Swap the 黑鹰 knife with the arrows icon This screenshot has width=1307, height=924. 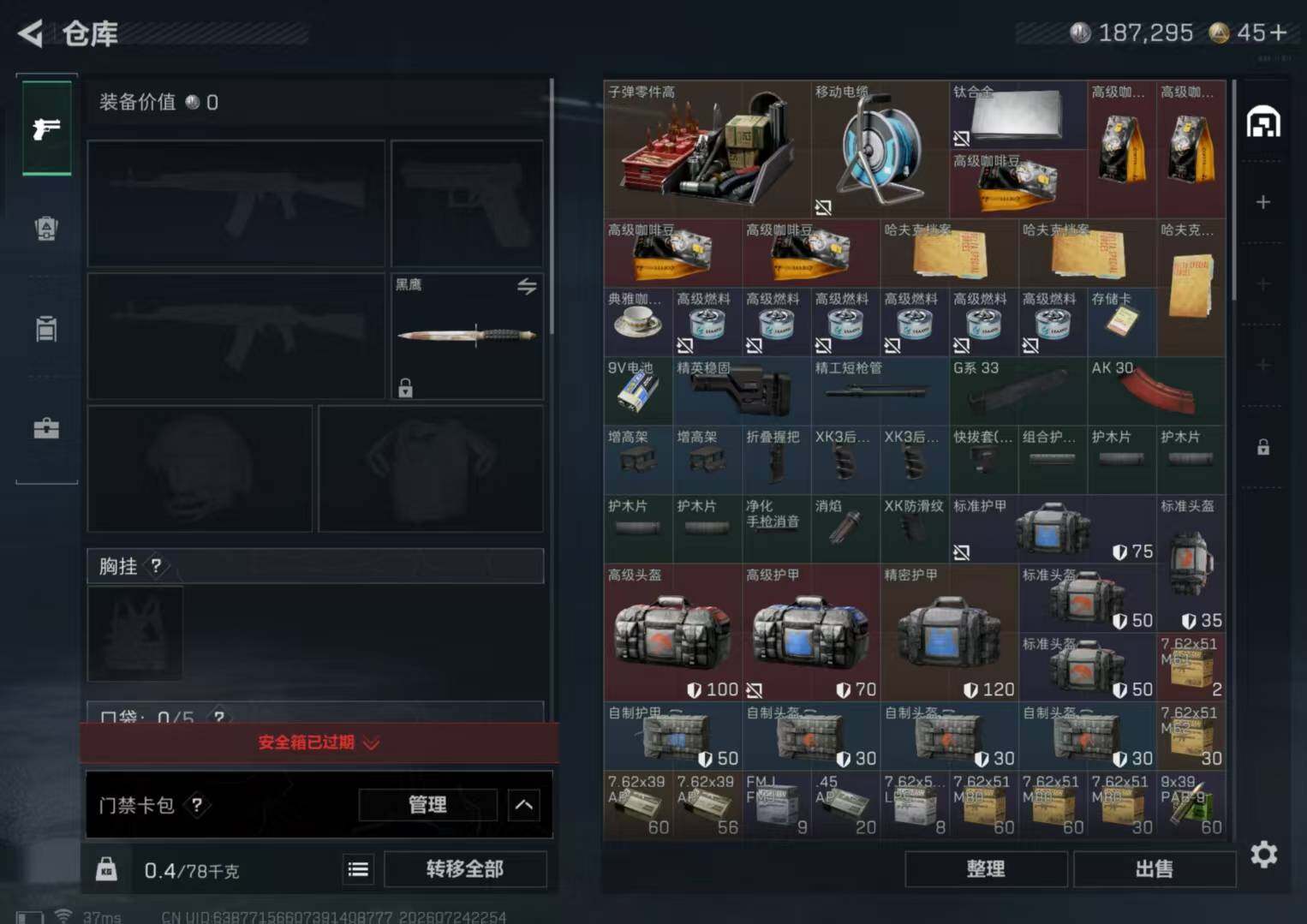click(x=527, y=286)
